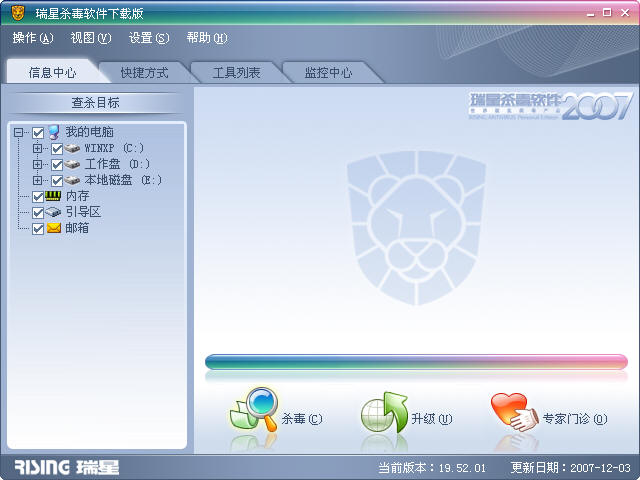The image size is (640, 480).
Task: Uncheck the 内存 checkbox
Action: click(38, 196)
